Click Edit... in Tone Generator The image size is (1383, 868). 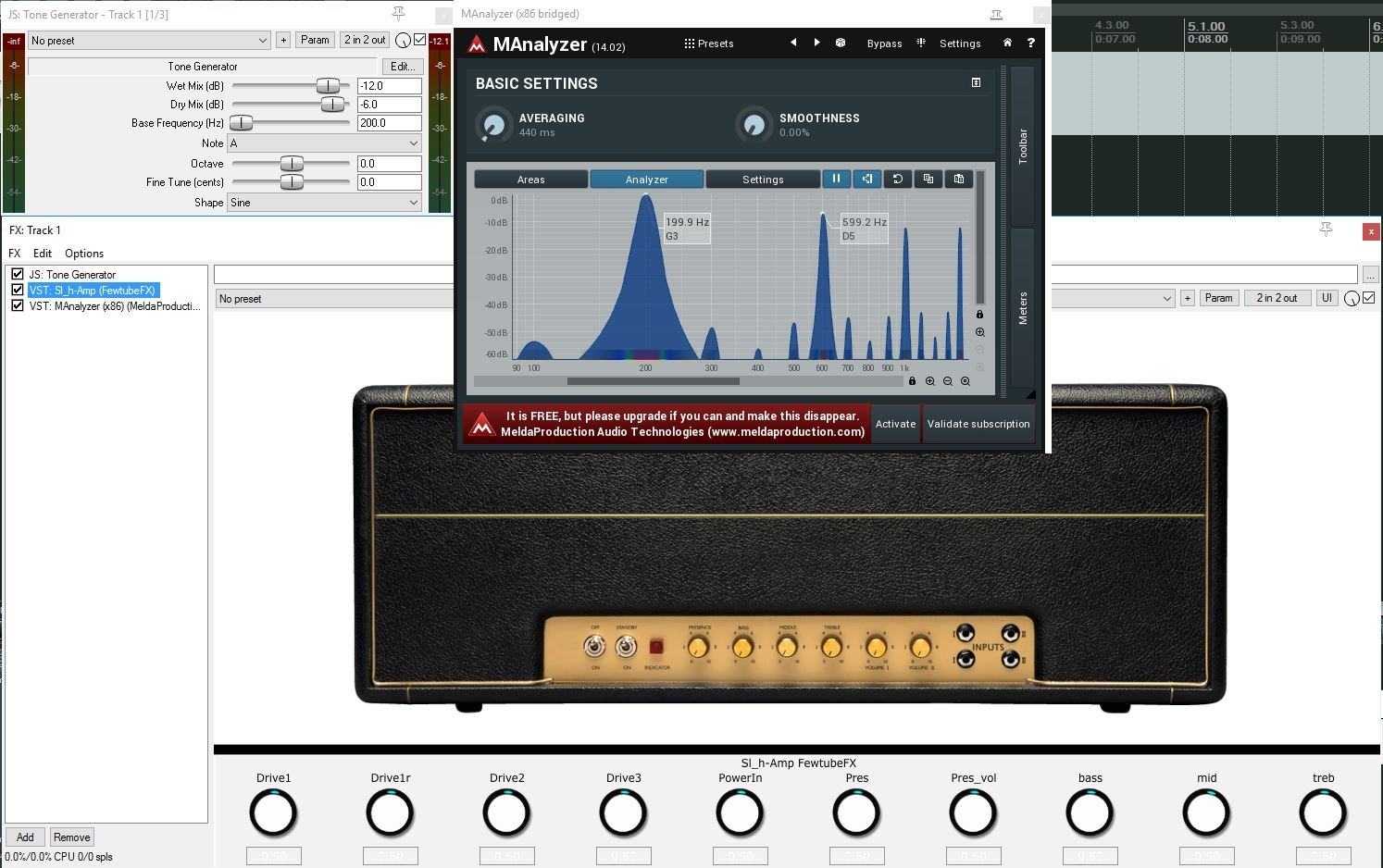point(402,67)
